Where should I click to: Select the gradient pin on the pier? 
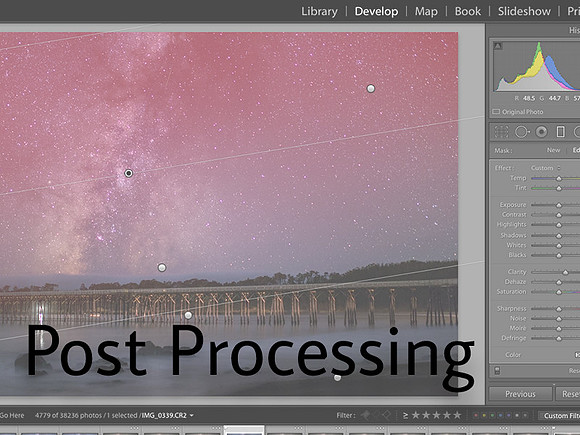coord(188,315)
